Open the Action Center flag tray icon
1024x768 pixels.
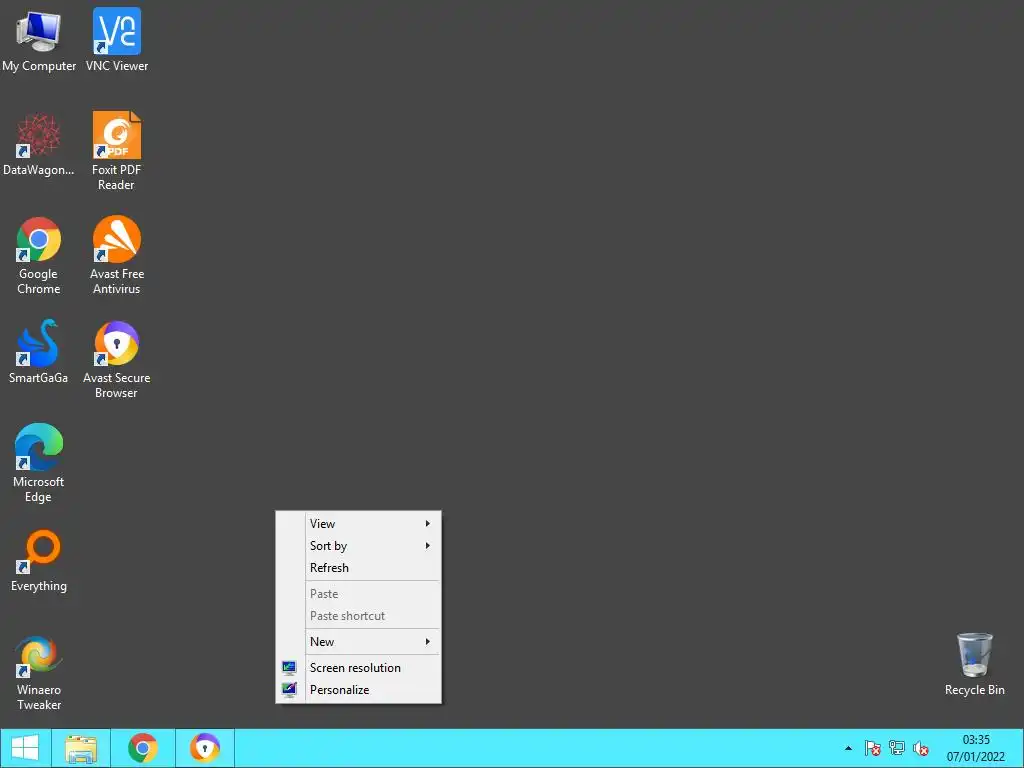click(872, 748)
